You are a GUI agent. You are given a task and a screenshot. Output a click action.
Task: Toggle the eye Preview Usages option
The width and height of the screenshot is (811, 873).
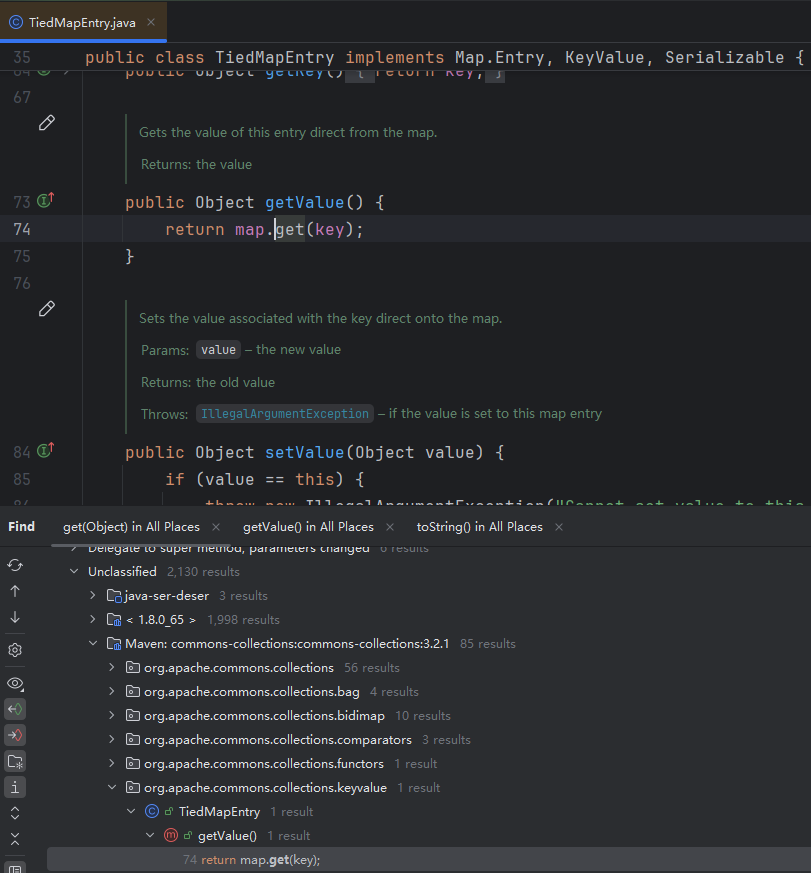[15, 683]
